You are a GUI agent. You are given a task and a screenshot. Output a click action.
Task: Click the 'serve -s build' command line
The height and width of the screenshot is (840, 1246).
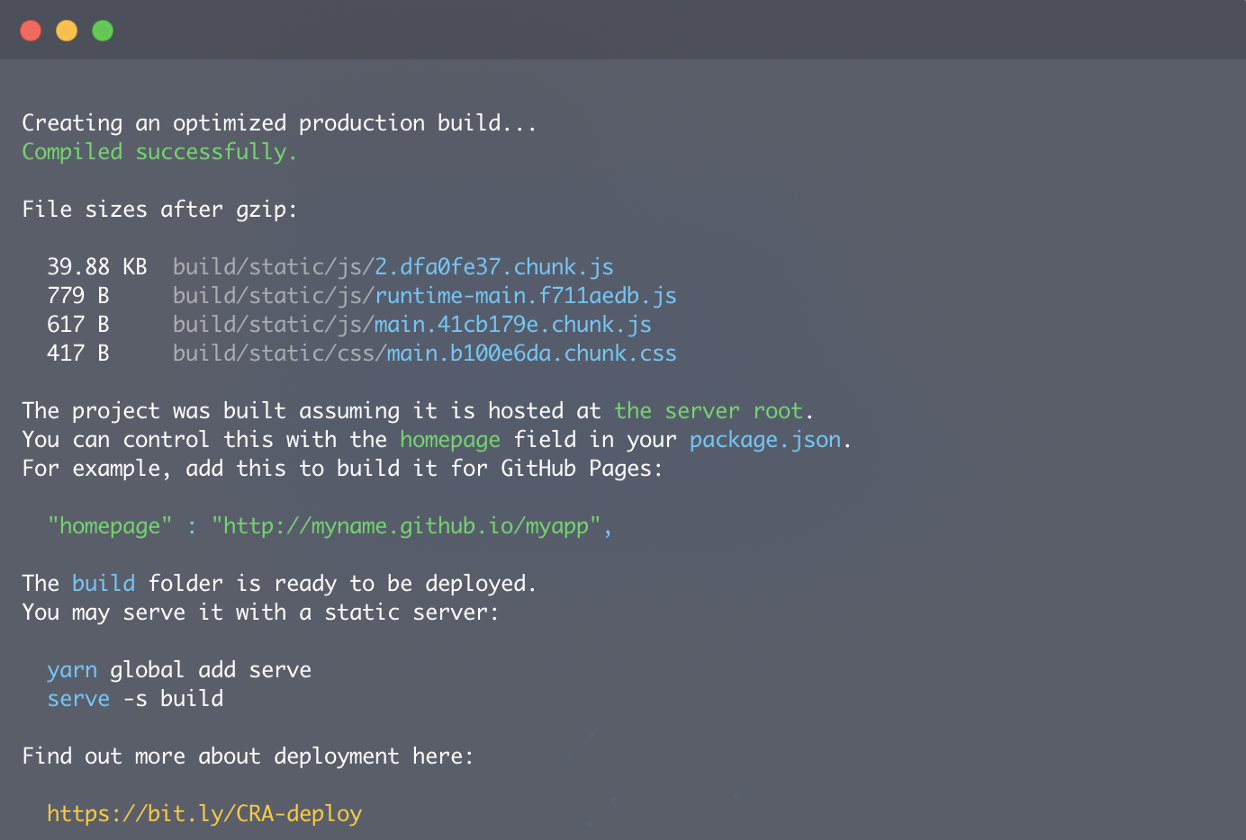pos(135,698)
